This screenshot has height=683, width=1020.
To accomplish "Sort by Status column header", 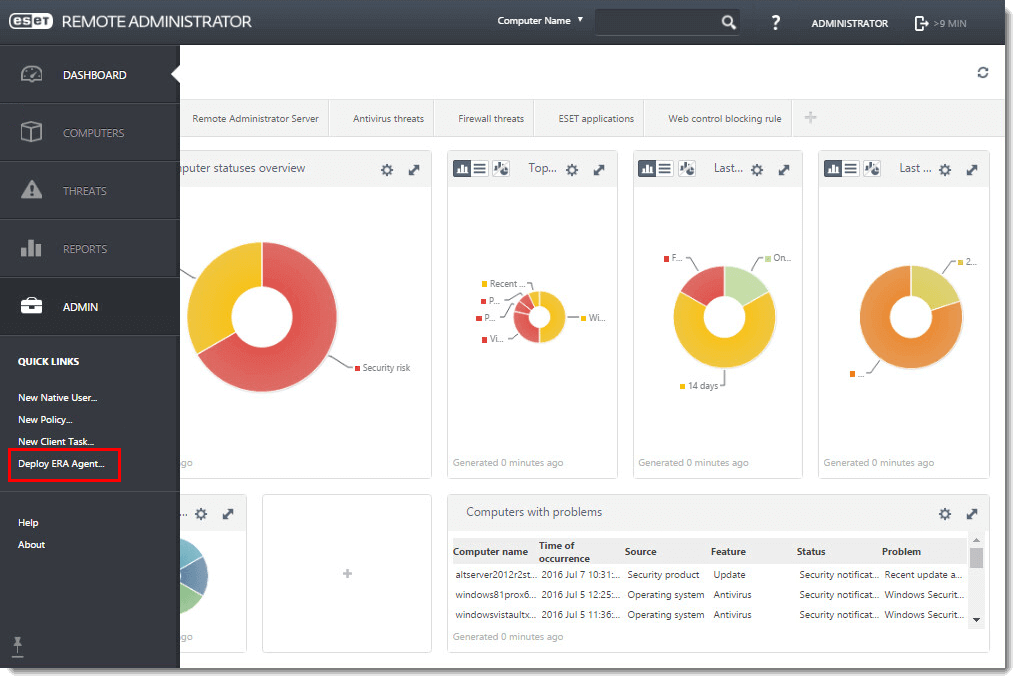I will click(x=811, y=552).
